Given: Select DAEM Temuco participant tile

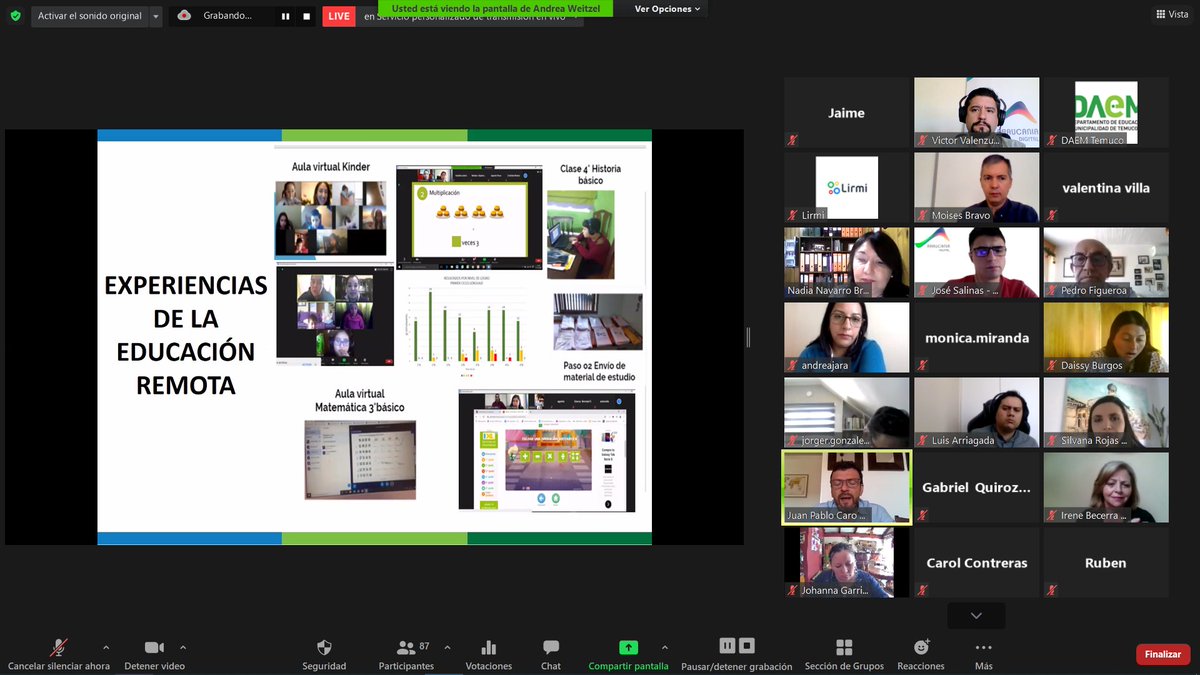Looking at the screenshot, I should point(1106,112).
